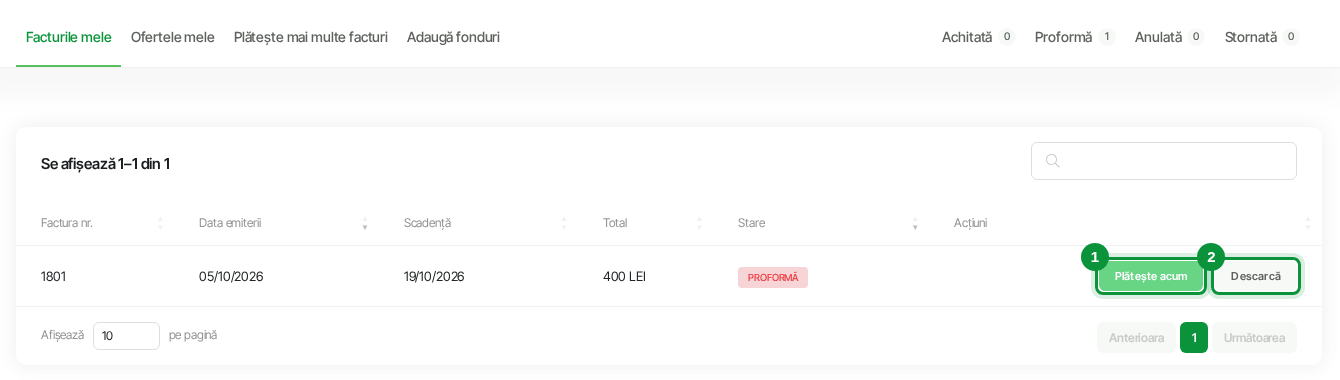Click the Descarcă button

click(x=1256, y=276)
